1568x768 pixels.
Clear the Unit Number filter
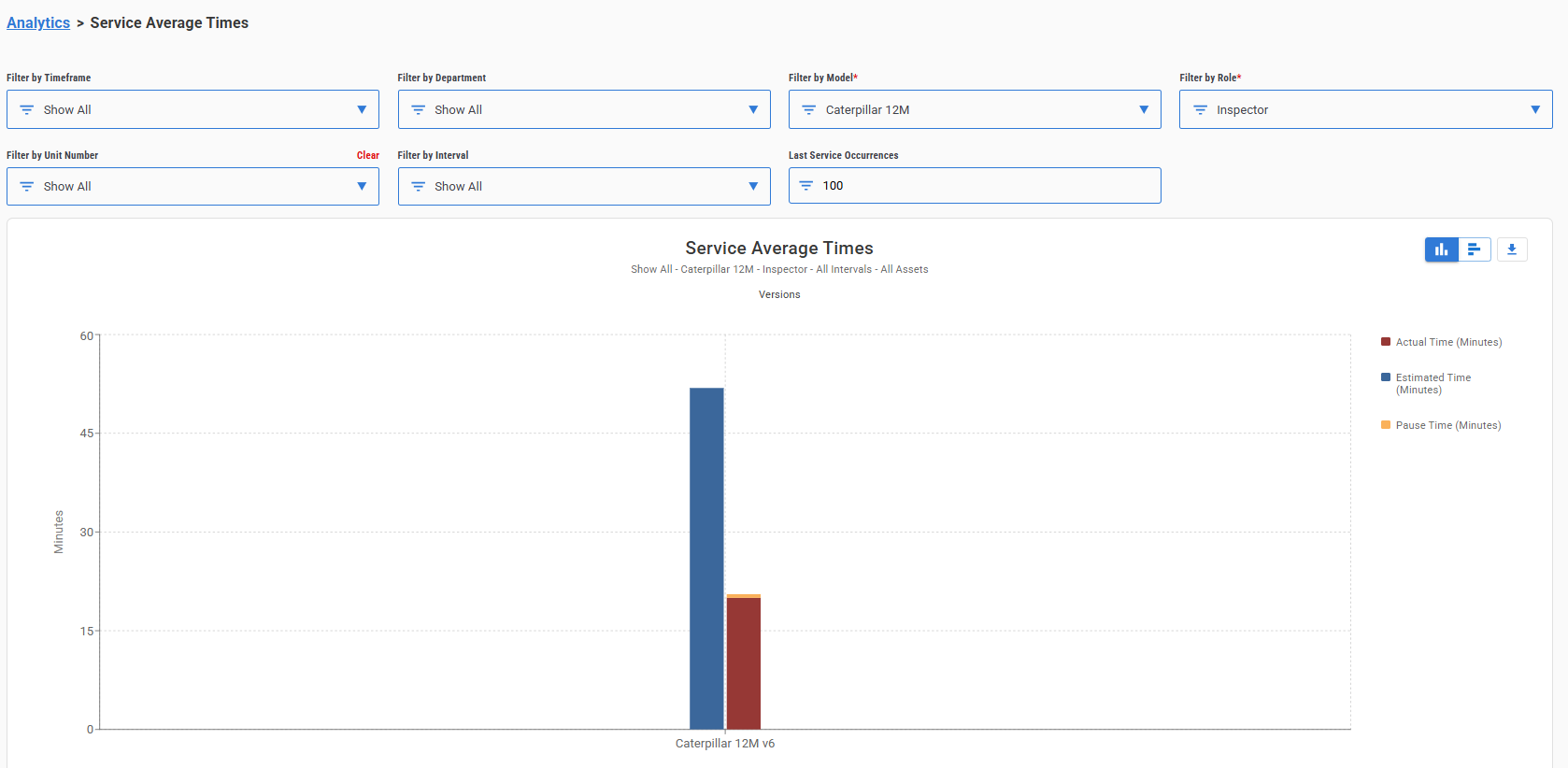click(368, 155)
